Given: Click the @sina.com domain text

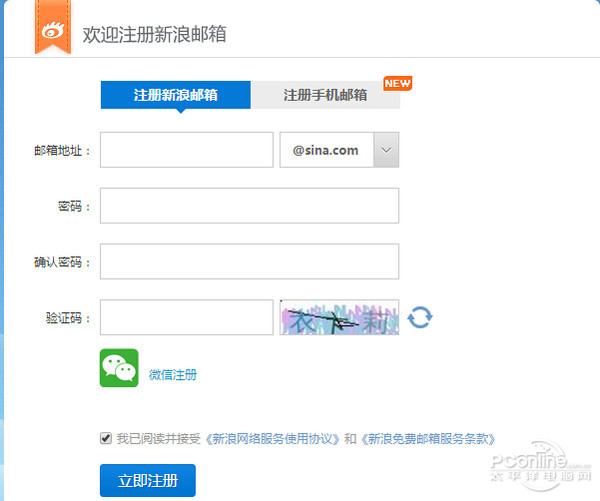Looking at the screenshot, I should [x=326, y=150].
